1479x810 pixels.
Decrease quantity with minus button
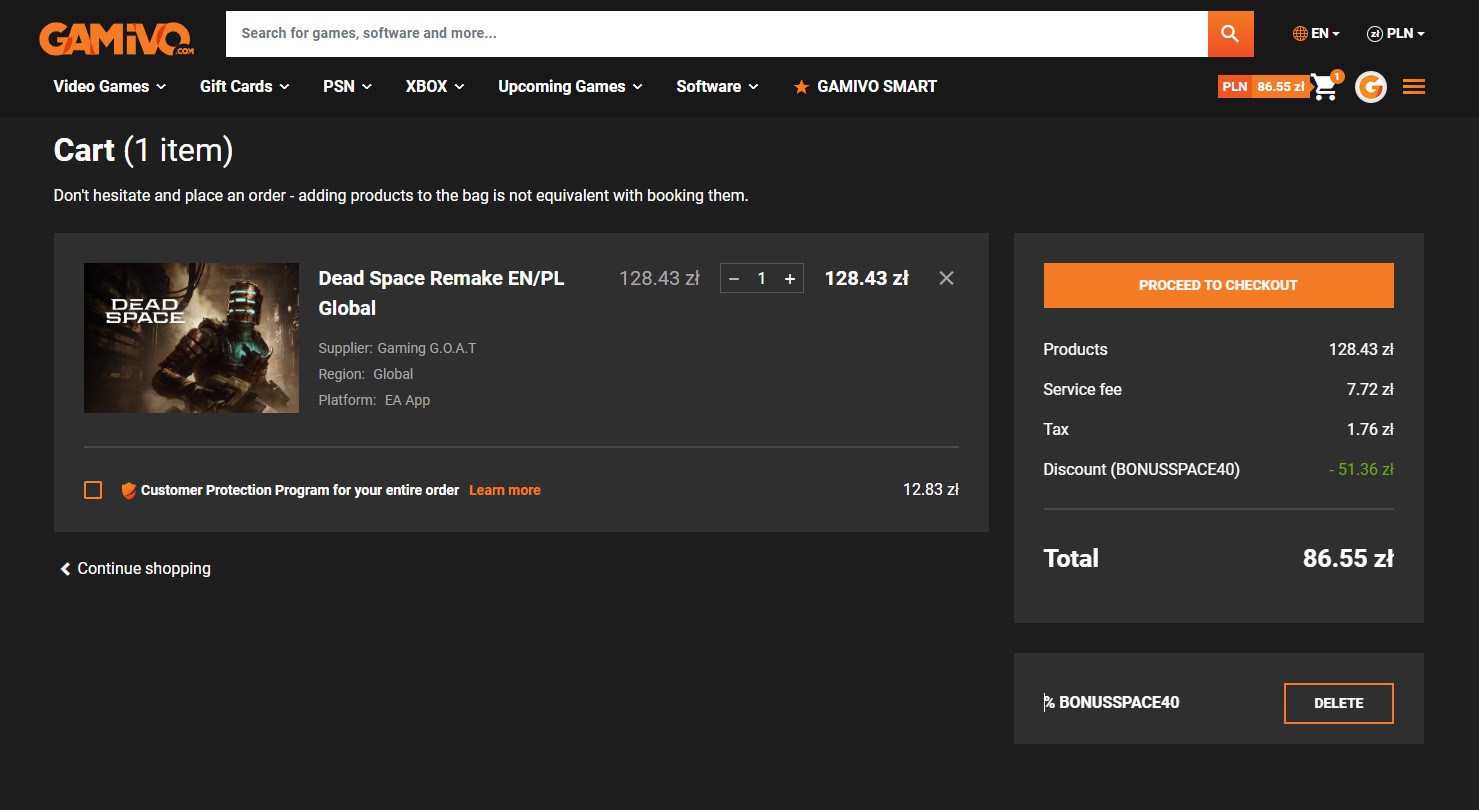pos(734,279)
